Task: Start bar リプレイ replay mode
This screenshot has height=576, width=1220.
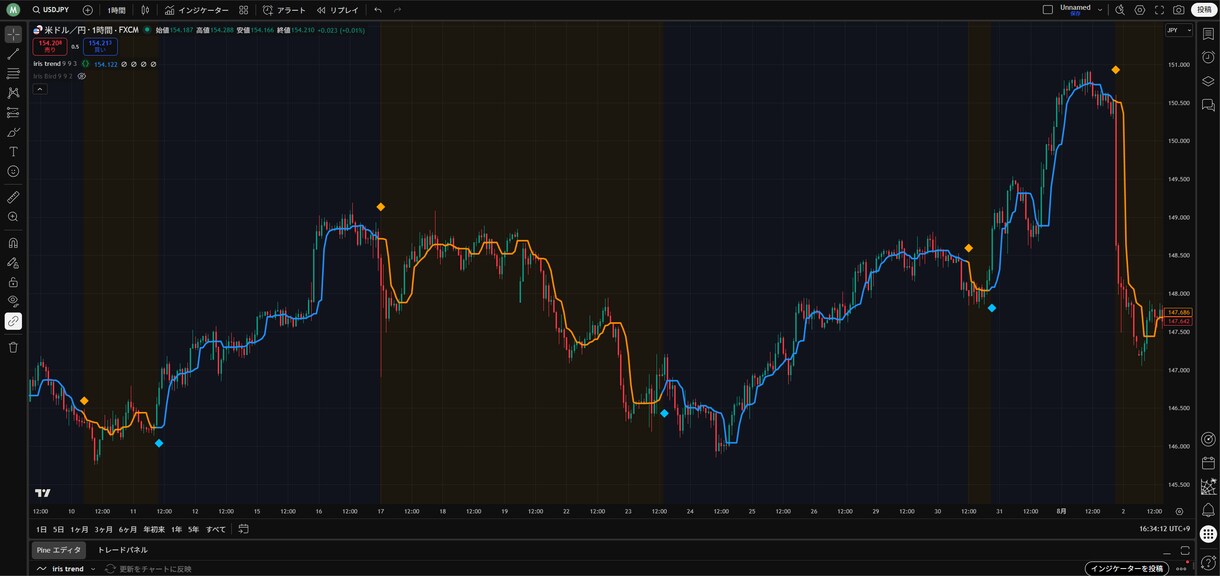Action: (338, 10)
